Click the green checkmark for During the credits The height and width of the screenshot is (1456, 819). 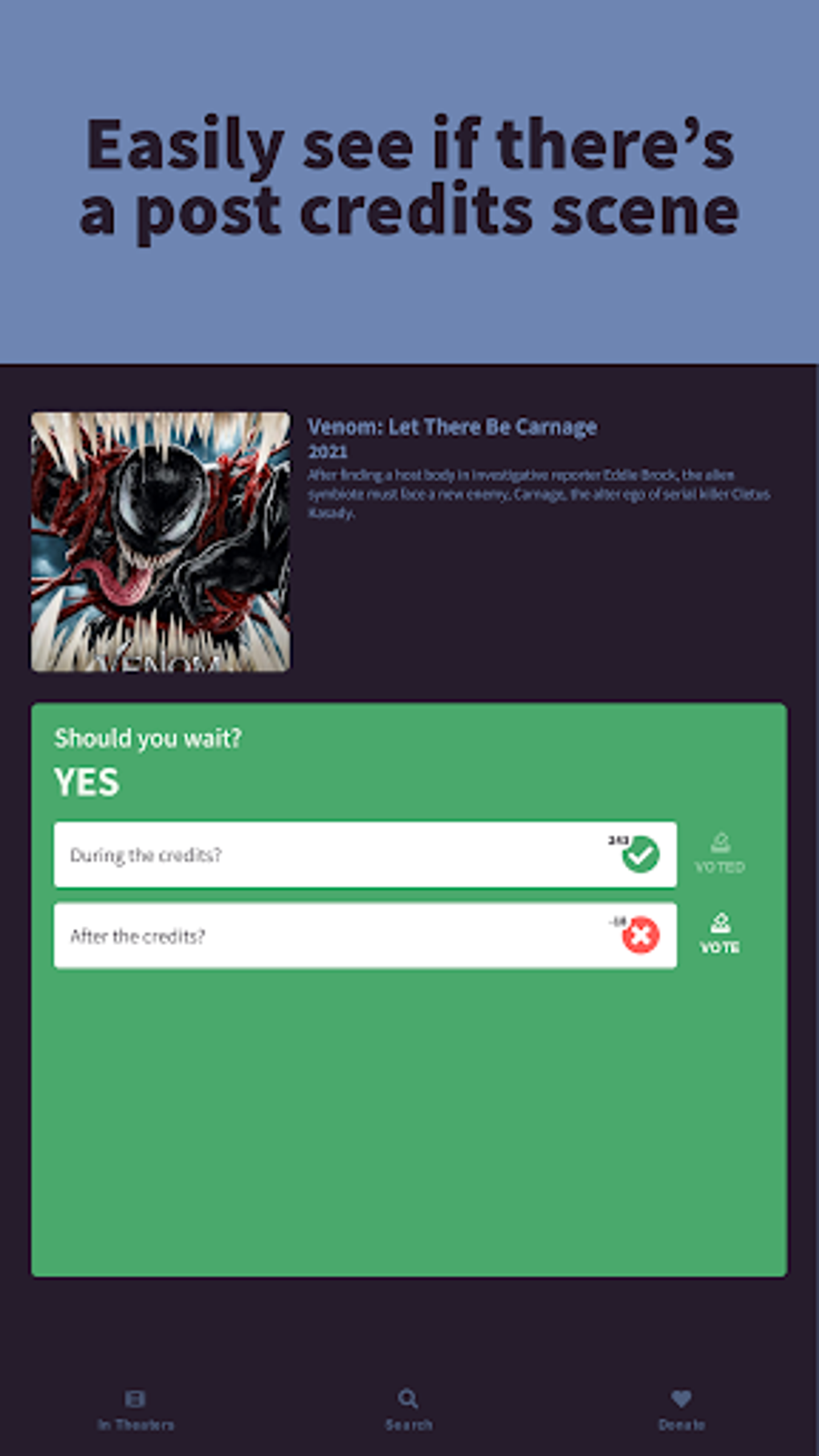pos(641,854)
